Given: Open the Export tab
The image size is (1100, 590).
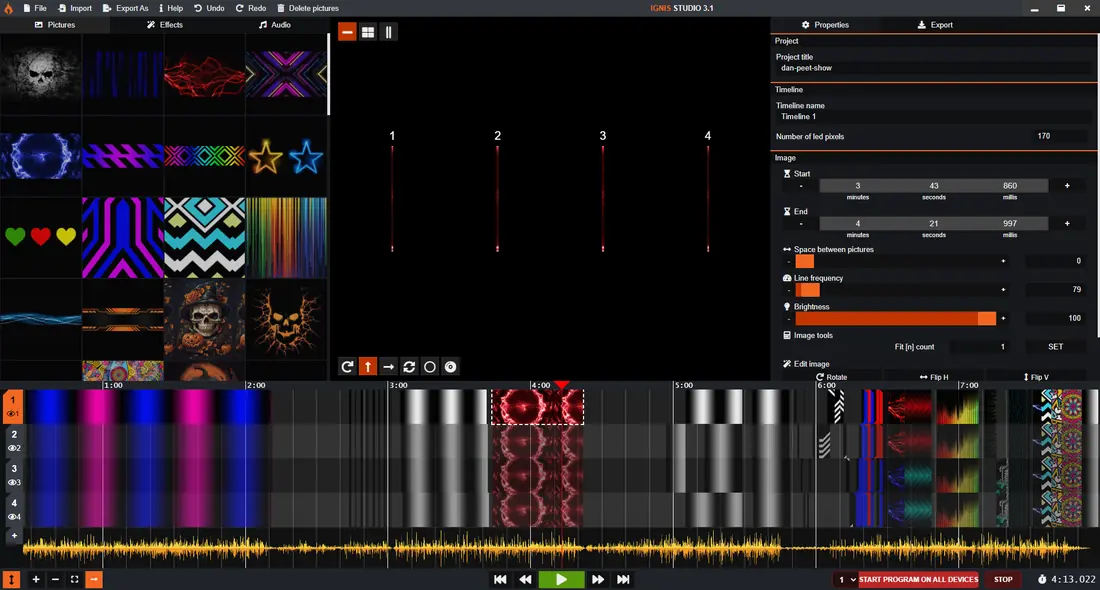Looking at the screenshot, I should [935, 25].
